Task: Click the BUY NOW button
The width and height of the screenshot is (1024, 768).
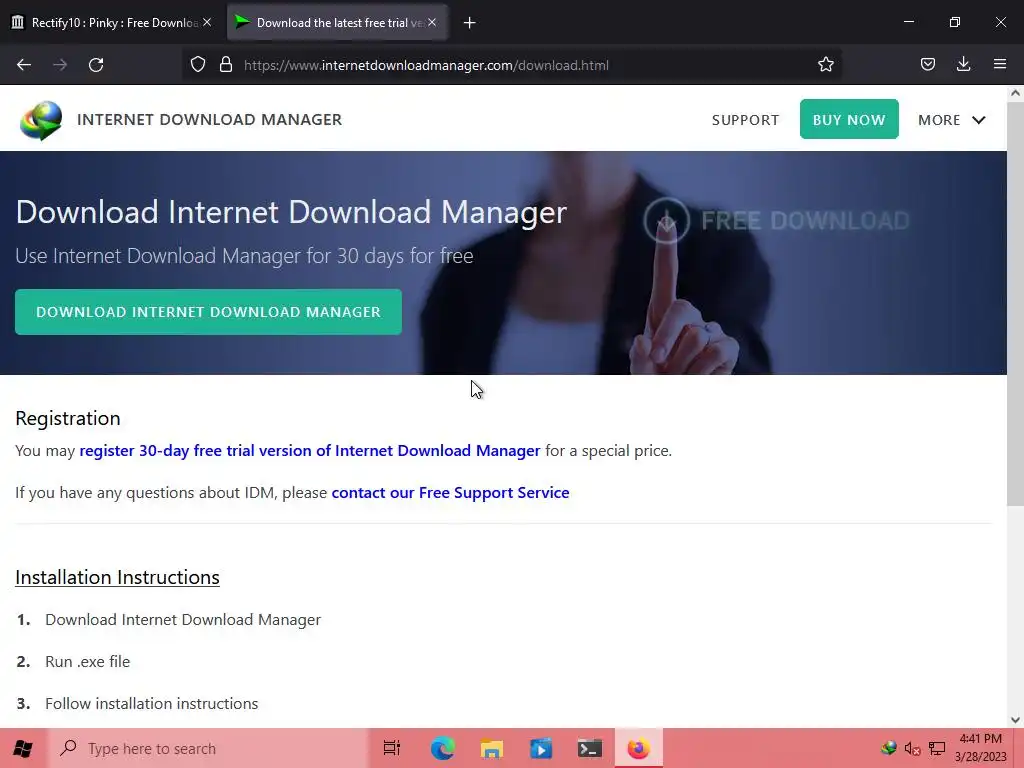Action: tap(849, 120)
